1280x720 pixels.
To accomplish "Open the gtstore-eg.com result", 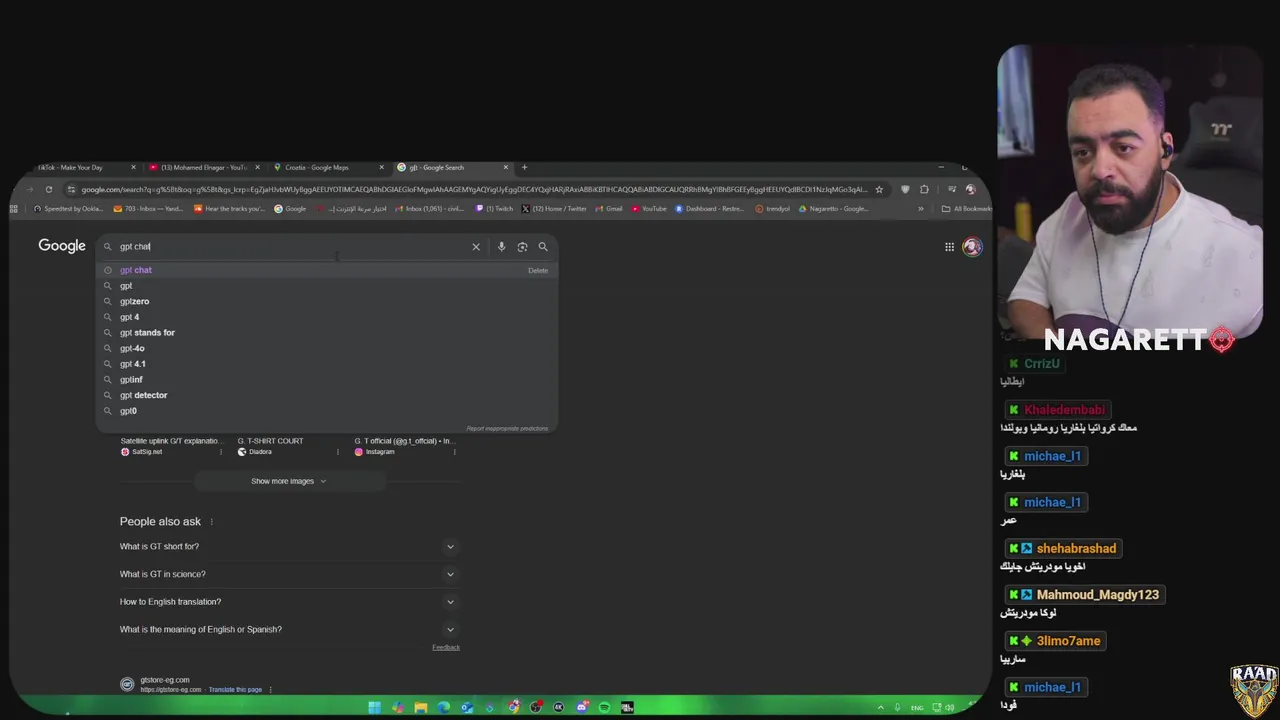I will (165, 680).
